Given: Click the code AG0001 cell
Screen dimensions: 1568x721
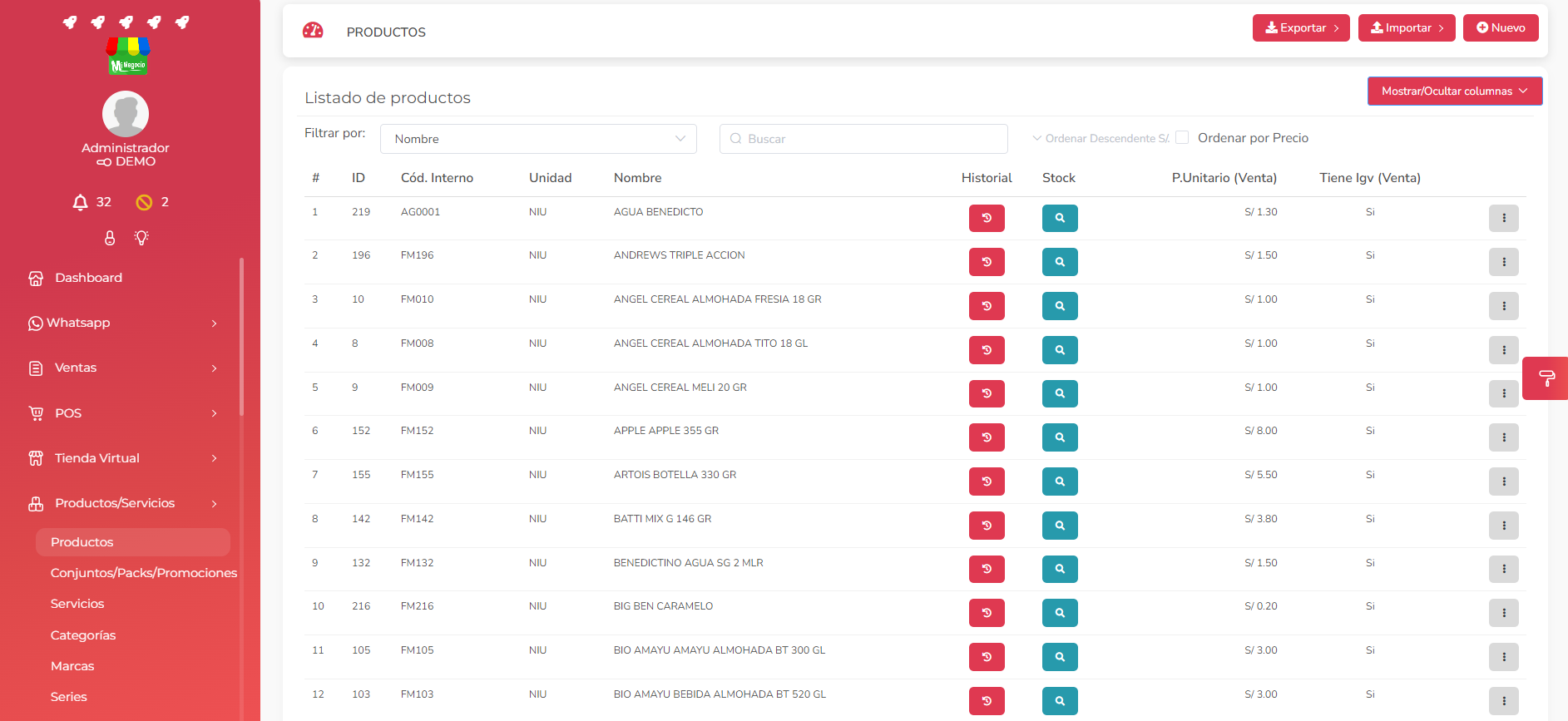Looking at the screenshot, I should pyautogui.click(x=420, y=212).
